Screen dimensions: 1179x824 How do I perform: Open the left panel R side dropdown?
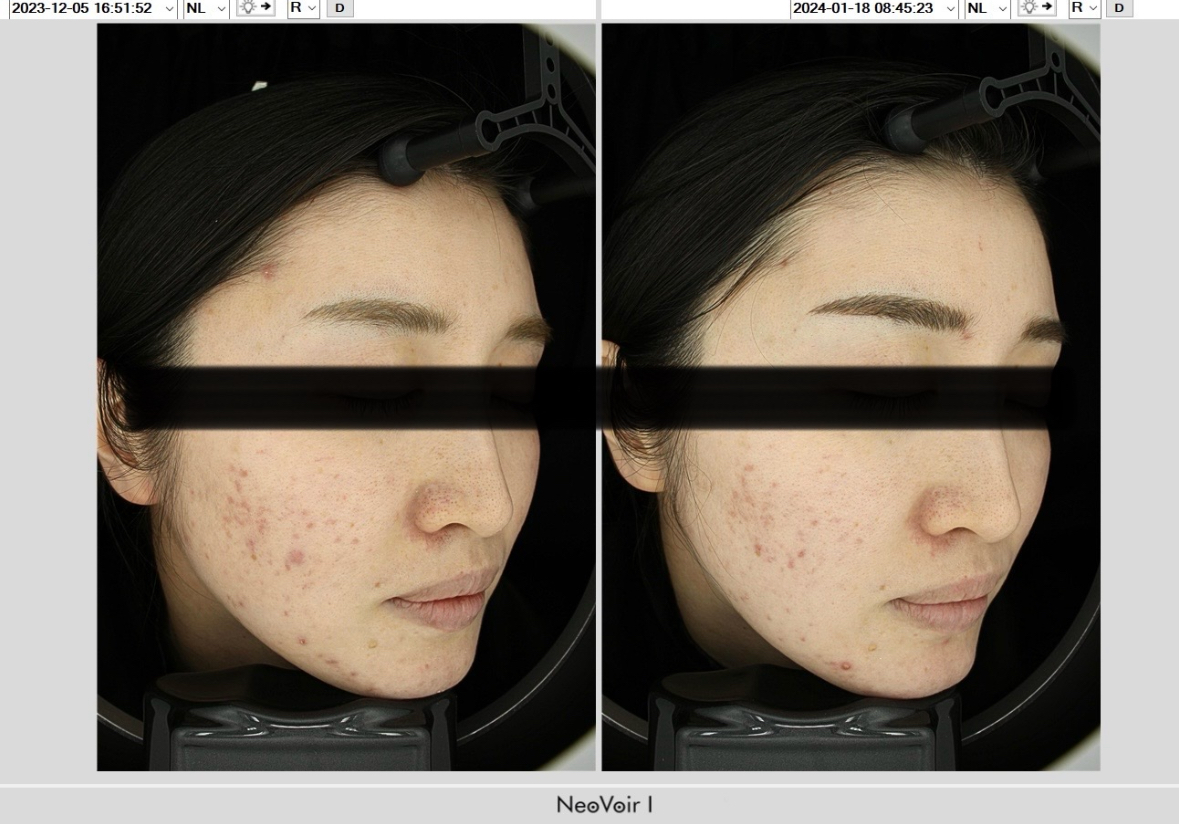(x=303, y=8)
